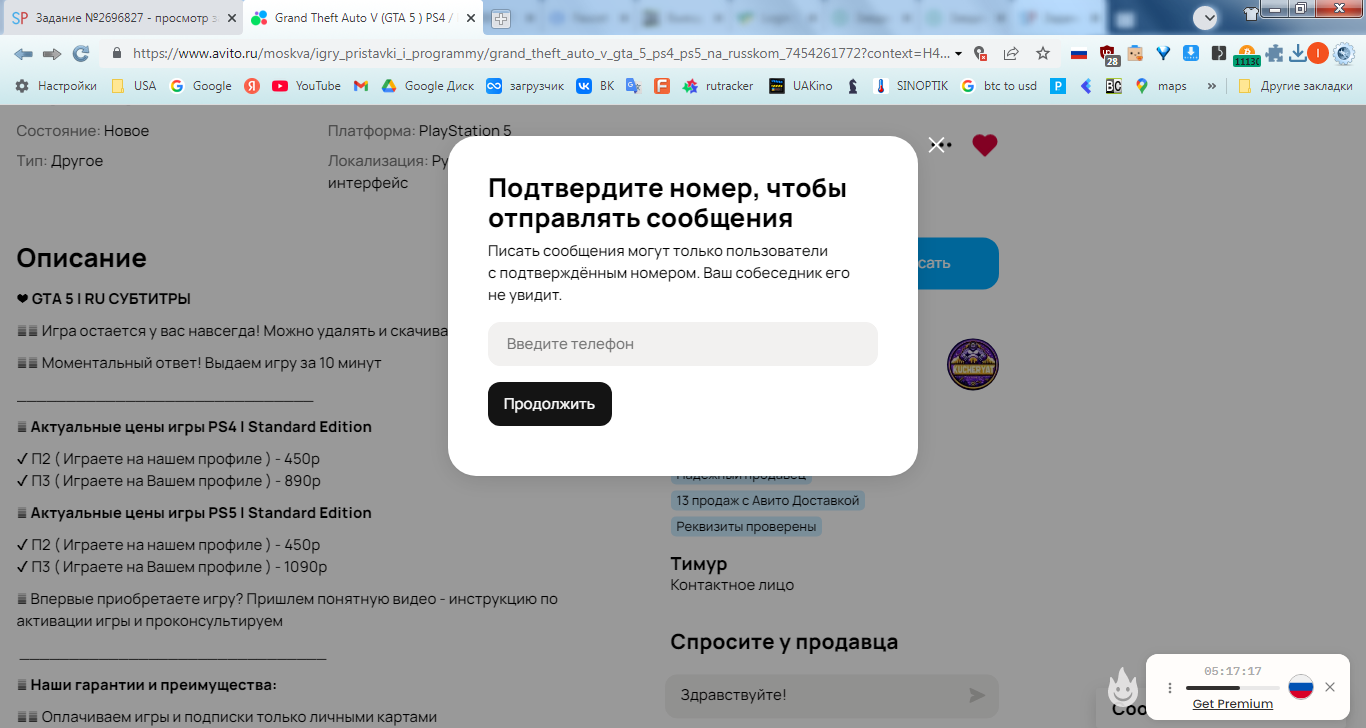Image resolution: width=1366 pixels, height=728 pixels.
Task: Add listing to favorites with heart icon
Action: (x=985, y=145)
